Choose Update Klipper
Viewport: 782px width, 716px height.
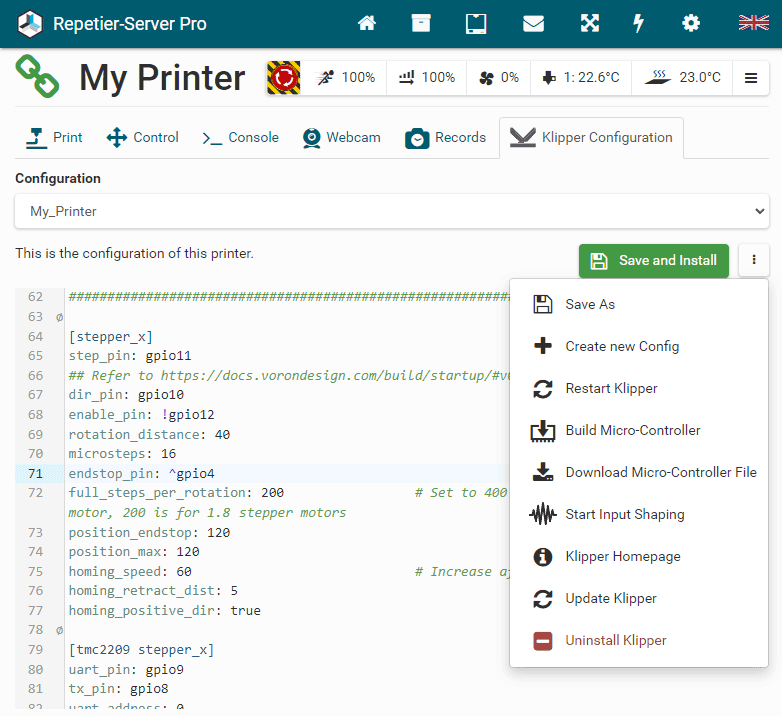[638, 598]
